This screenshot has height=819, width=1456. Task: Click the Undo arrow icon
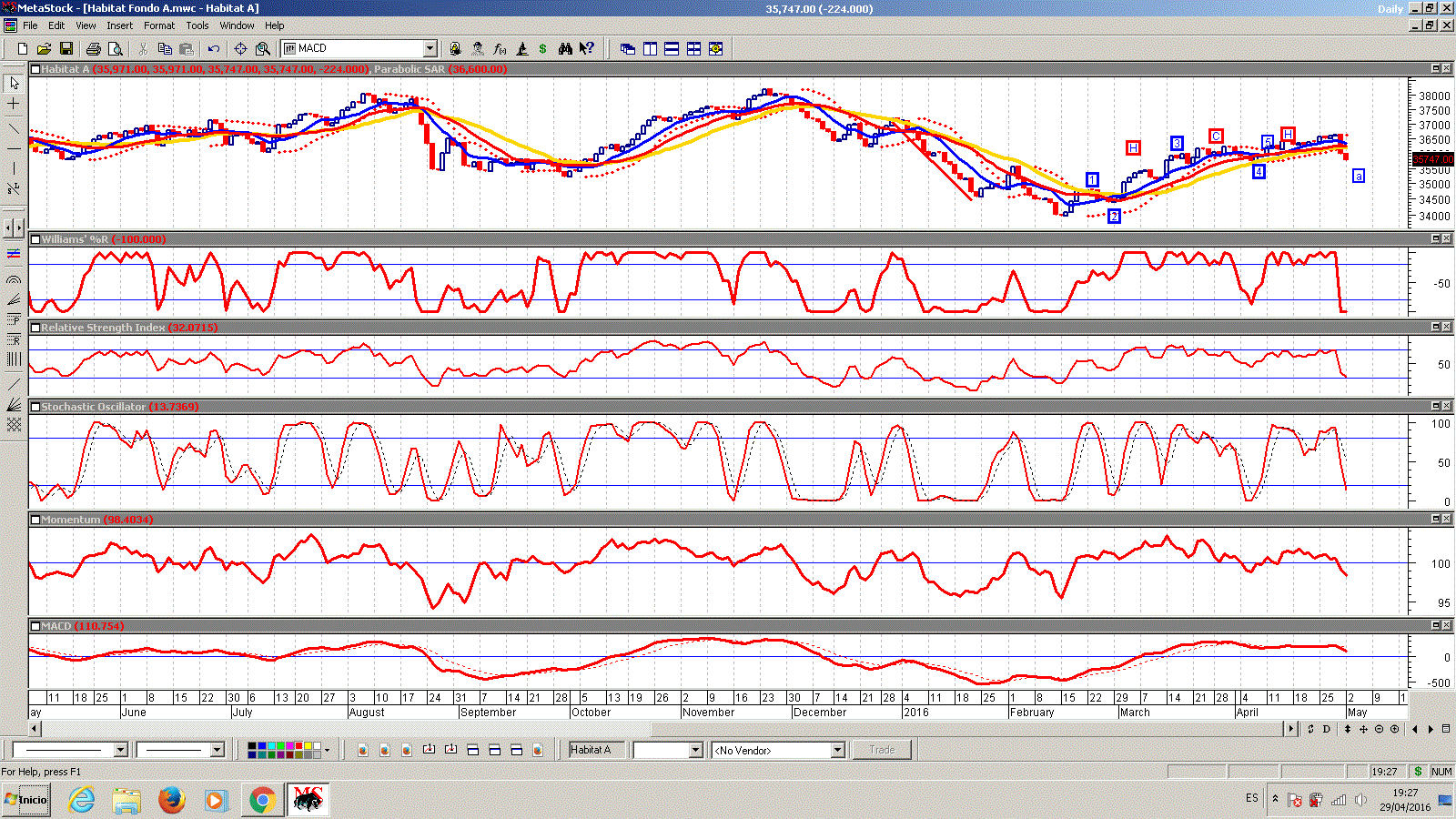tap(214, 48)
